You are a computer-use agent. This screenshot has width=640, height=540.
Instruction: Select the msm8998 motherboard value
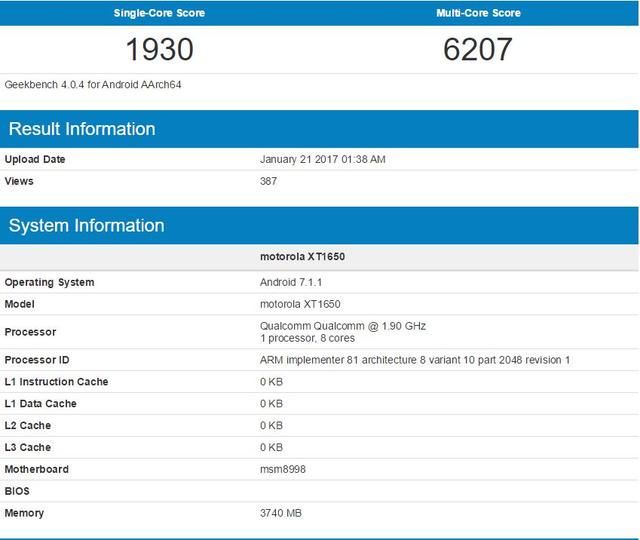[282, 469]
